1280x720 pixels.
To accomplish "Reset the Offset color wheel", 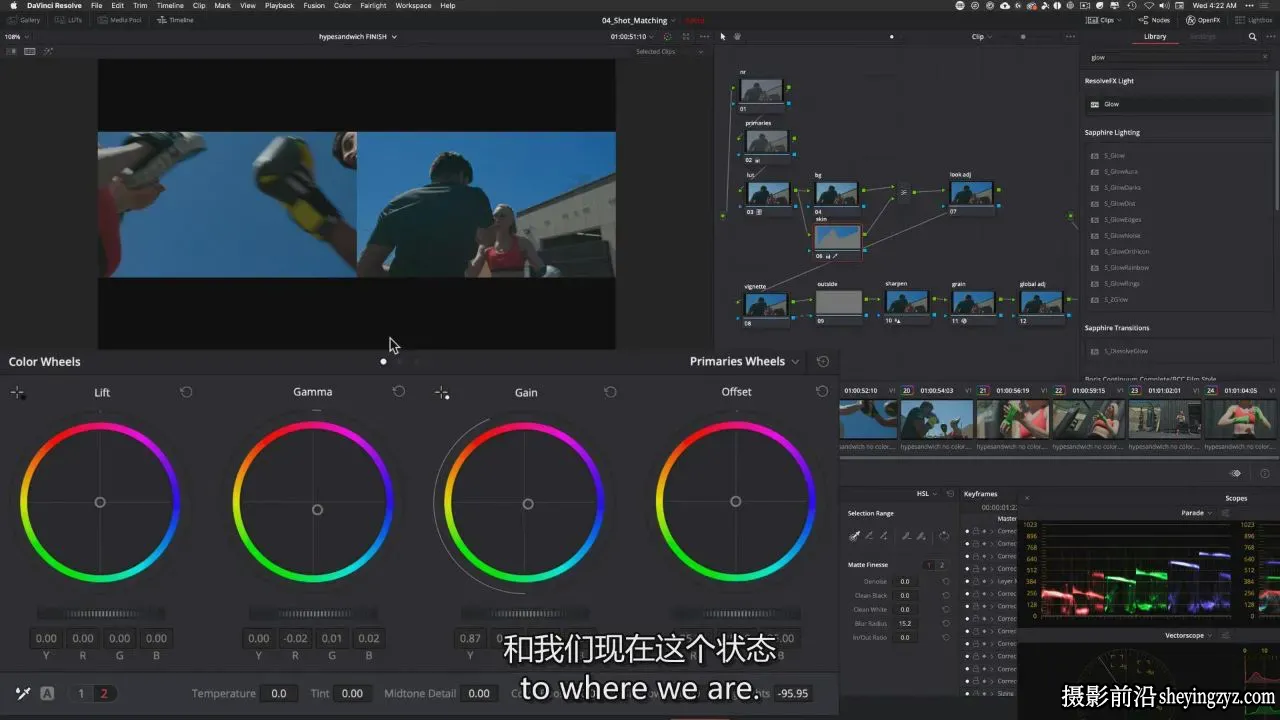I will (x=822, y=391).
